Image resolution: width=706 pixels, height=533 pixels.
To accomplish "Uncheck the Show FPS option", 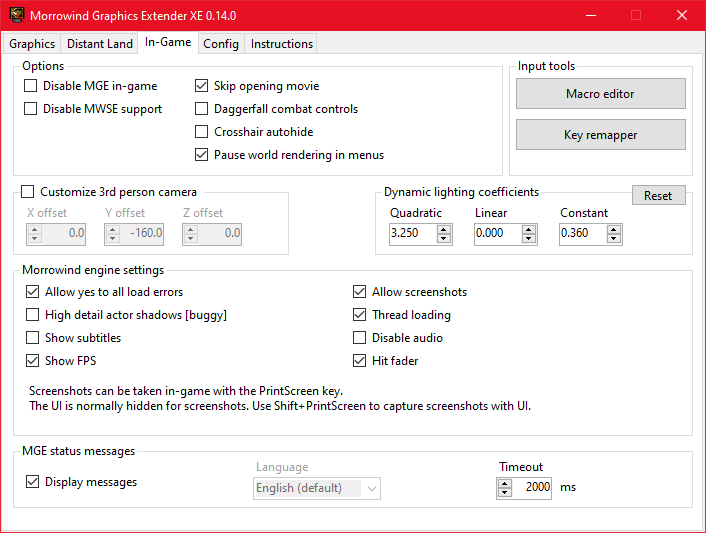I will tap(32, 361).
